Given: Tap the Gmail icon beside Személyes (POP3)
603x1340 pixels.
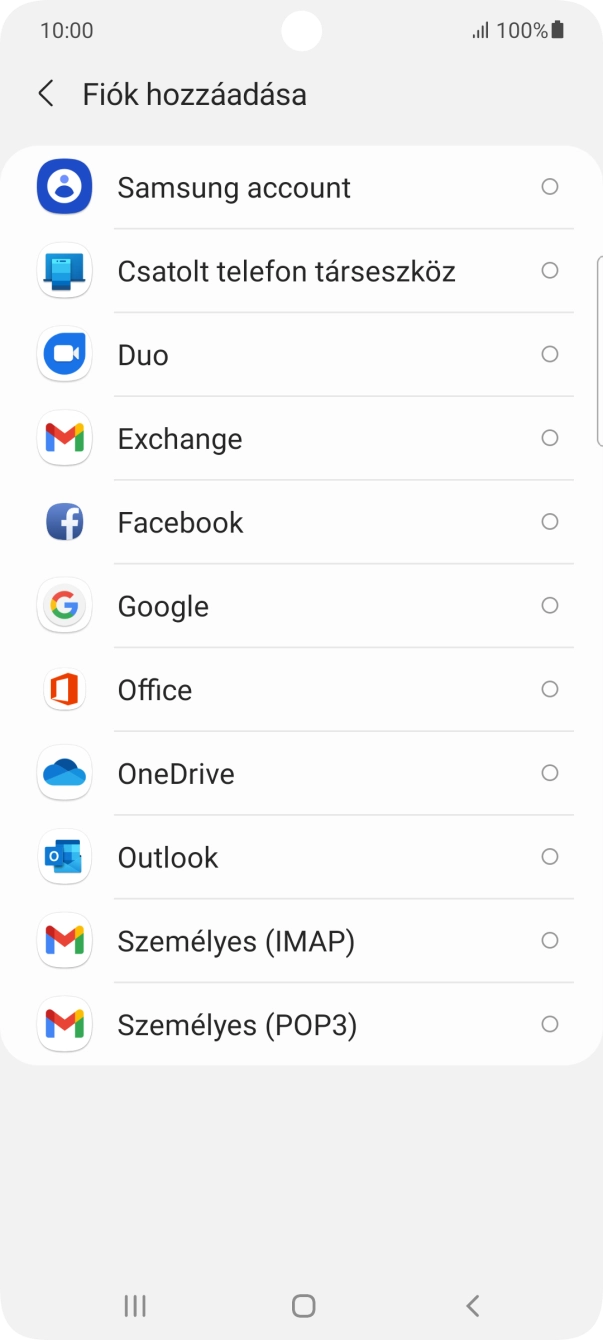Looking at the screenshot, I should point(64,1024).
